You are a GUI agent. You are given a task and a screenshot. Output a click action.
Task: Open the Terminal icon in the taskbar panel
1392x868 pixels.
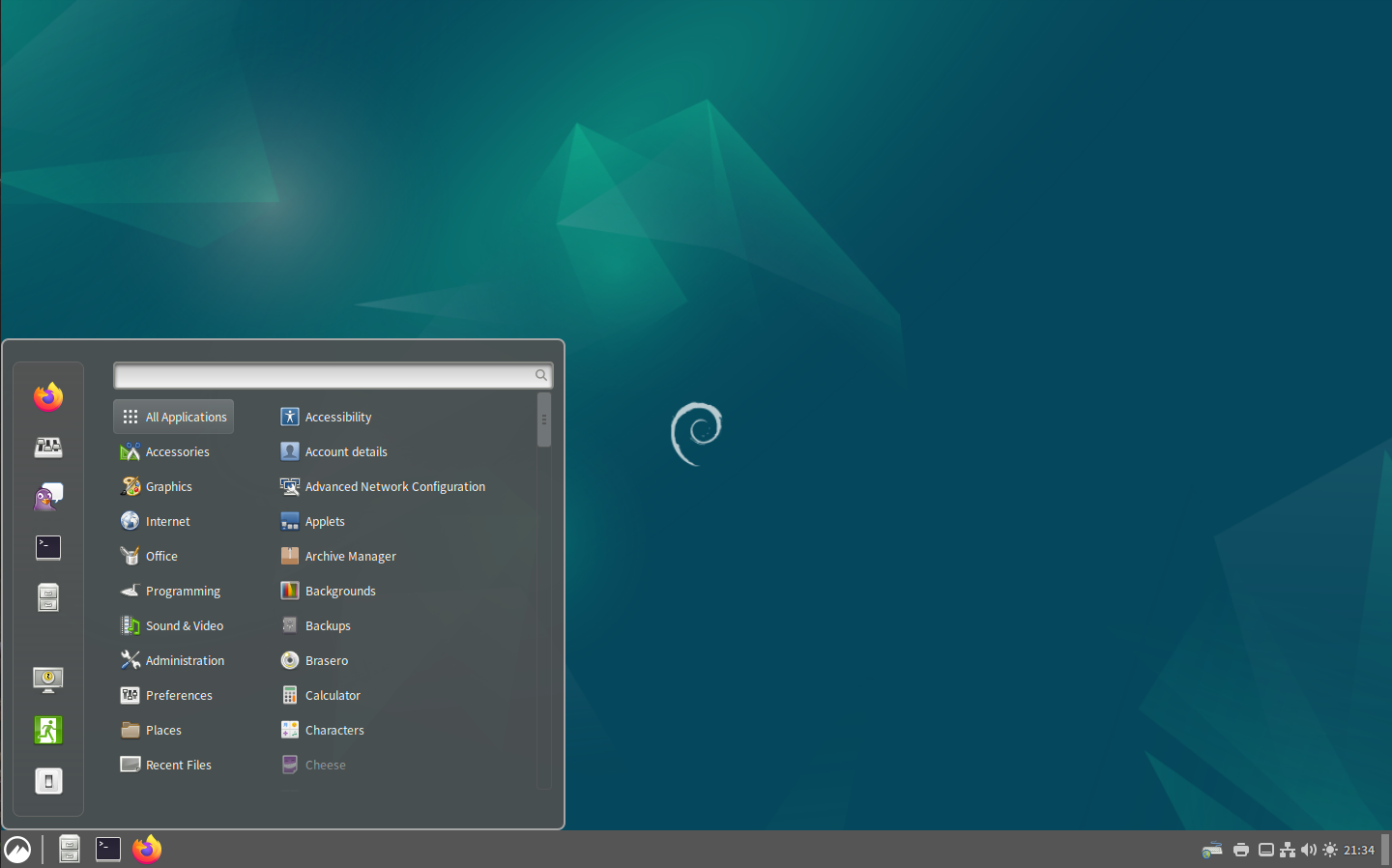point(108,850)
